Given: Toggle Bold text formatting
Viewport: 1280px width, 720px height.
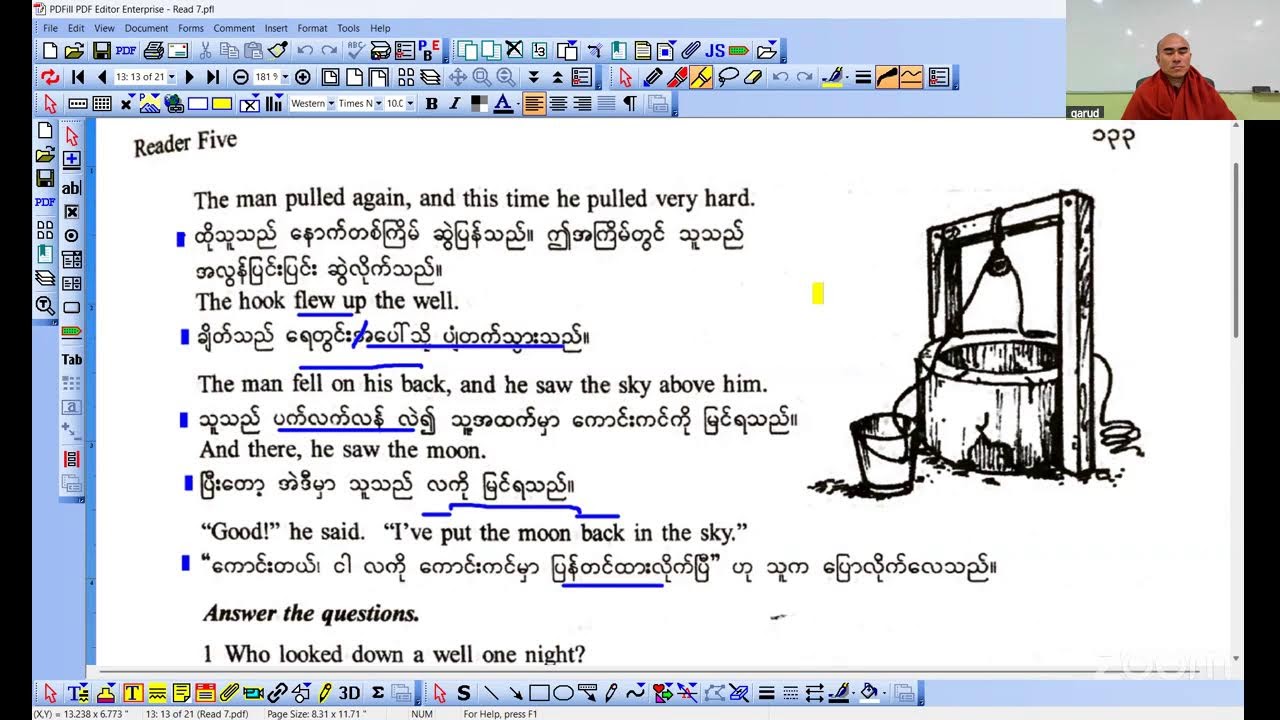Looking at the screenshot, I should point(431,103).
